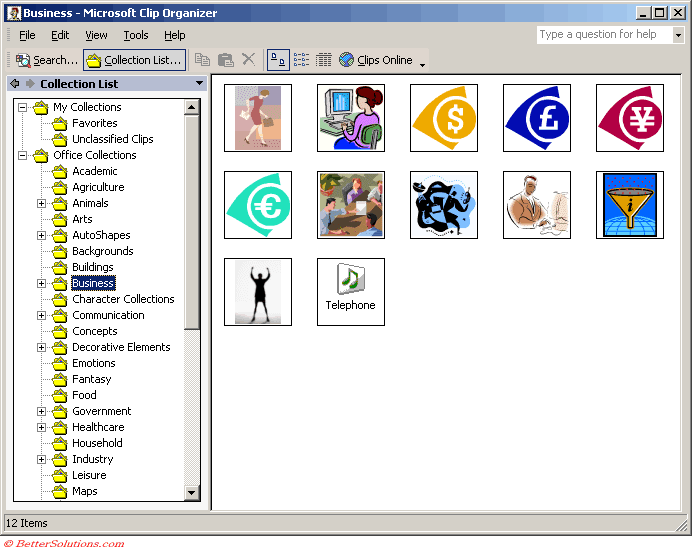This screenshot has width=692, height=551.
Task: Click the Copy toolbar icon
Action: pos(202,60)
